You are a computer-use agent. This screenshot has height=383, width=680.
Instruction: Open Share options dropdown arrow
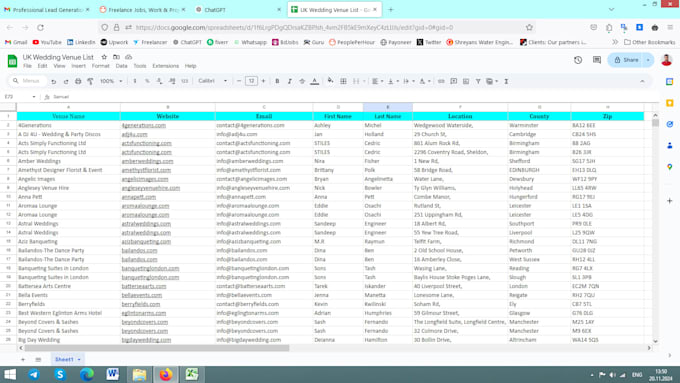(648, 60)
